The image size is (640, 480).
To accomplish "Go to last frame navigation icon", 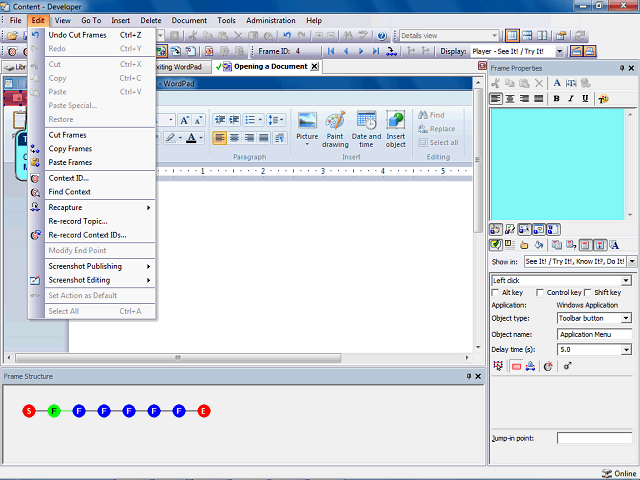I will point(376,51).
